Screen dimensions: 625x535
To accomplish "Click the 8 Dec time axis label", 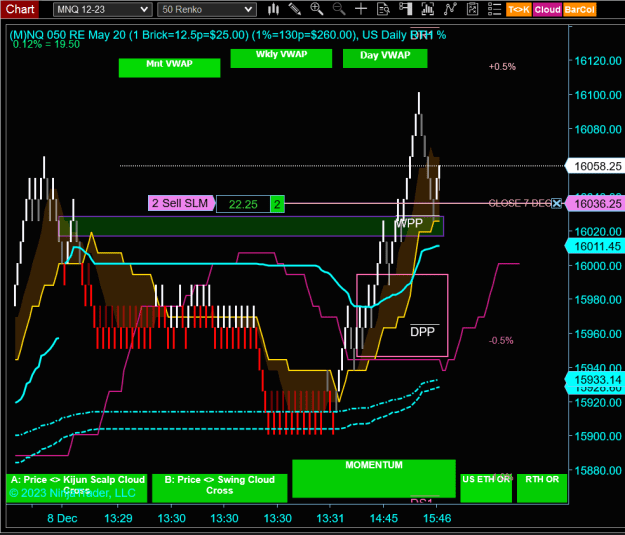I will 62,518.
